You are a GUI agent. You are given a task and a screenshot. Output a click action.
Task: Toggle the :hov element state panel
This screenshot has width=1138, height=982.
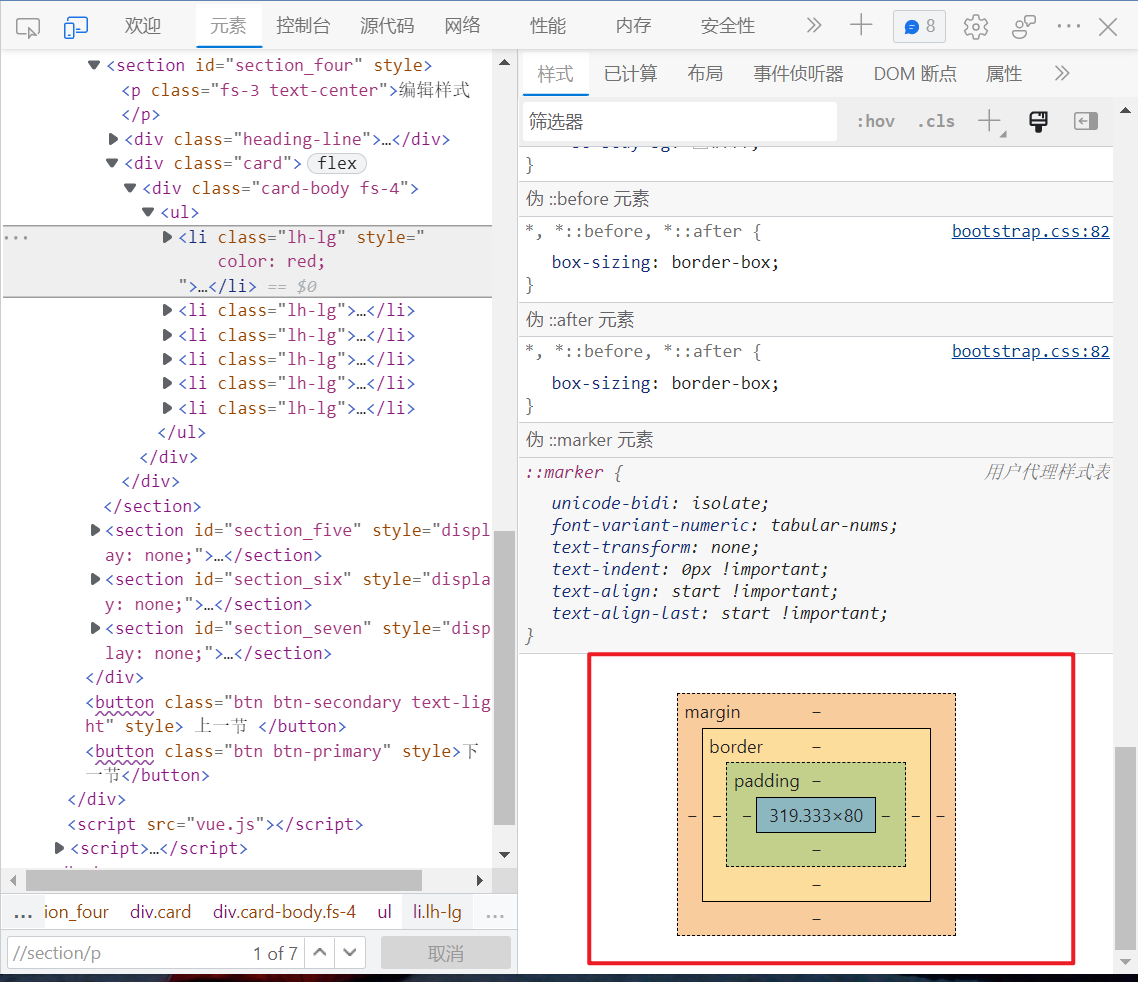tap(875, 121)
